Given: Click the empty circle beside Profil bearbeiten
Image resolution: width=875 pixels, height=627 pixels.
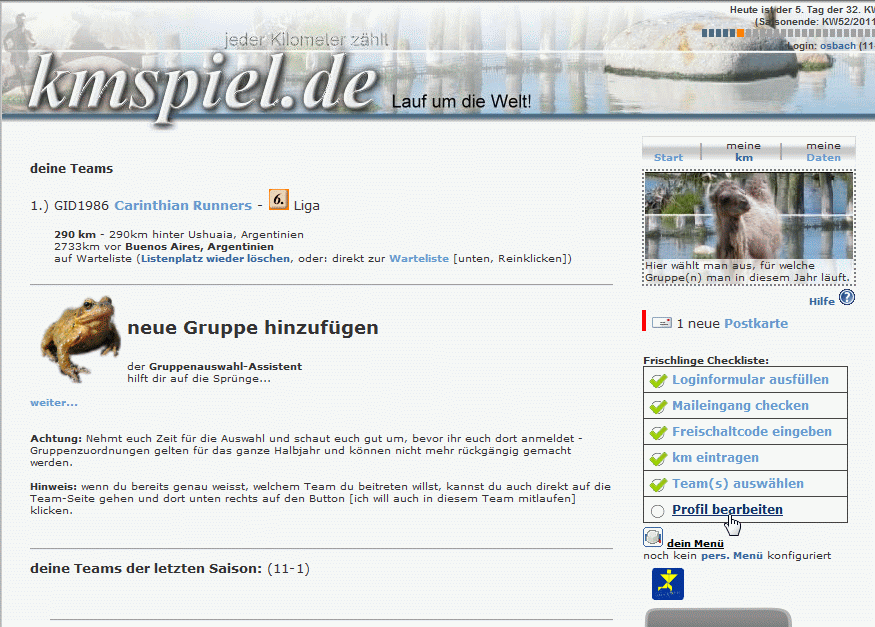Looking at the screenshot, I should [657, 511].
